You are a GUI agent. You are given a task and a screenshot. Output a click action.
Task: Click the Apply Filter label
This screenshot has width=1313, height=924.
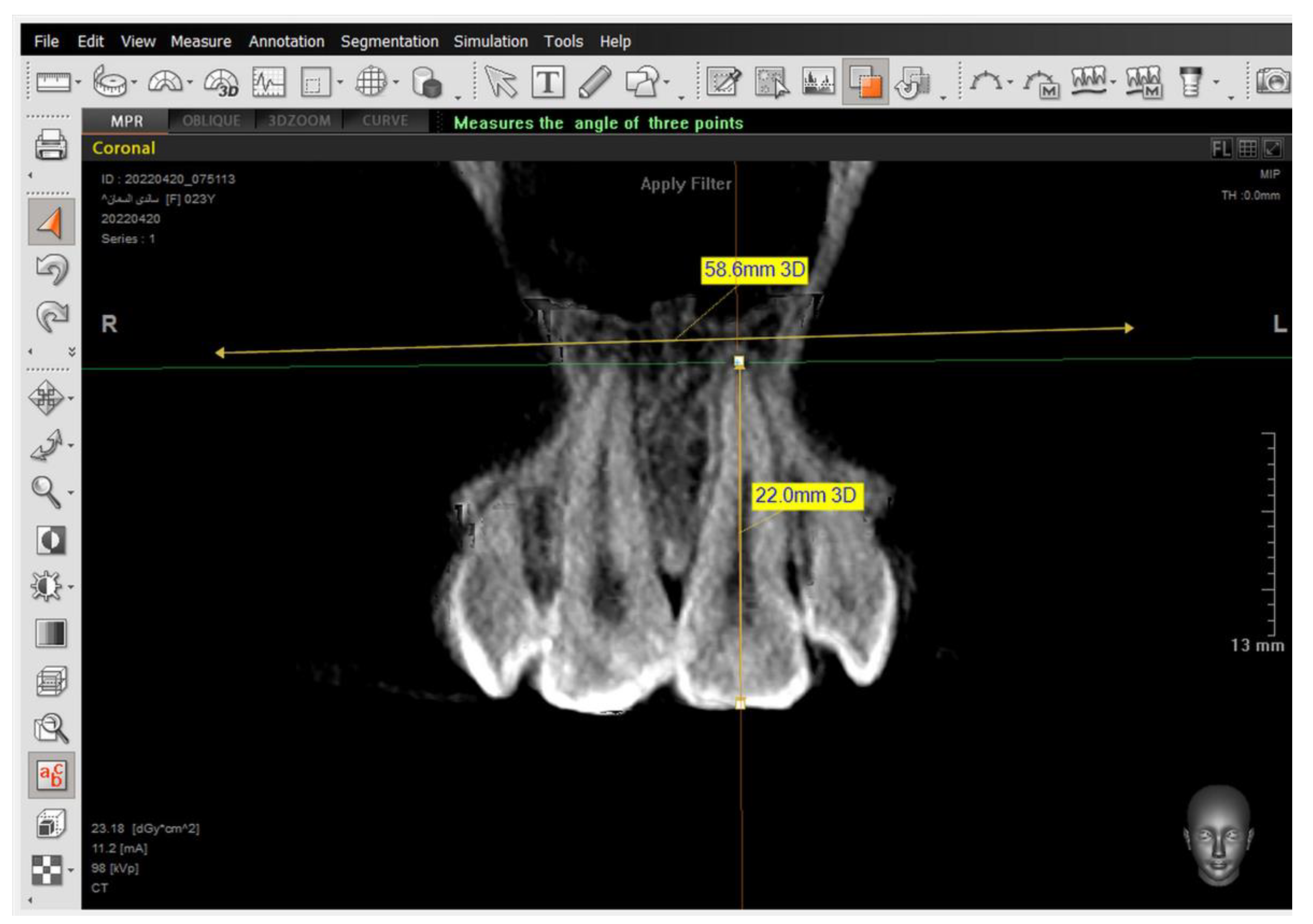[685, 184]
